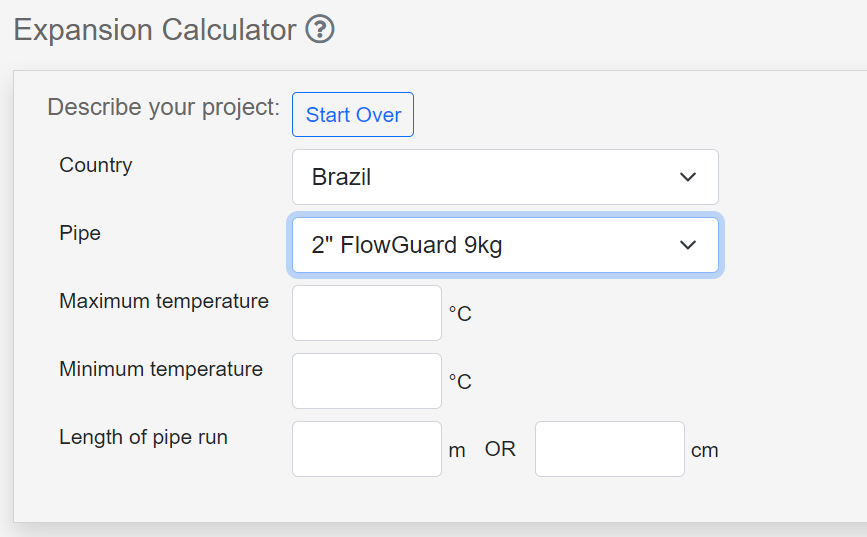867x537 pixels.
Task: Click the Country field label
Action: point(96,165)
